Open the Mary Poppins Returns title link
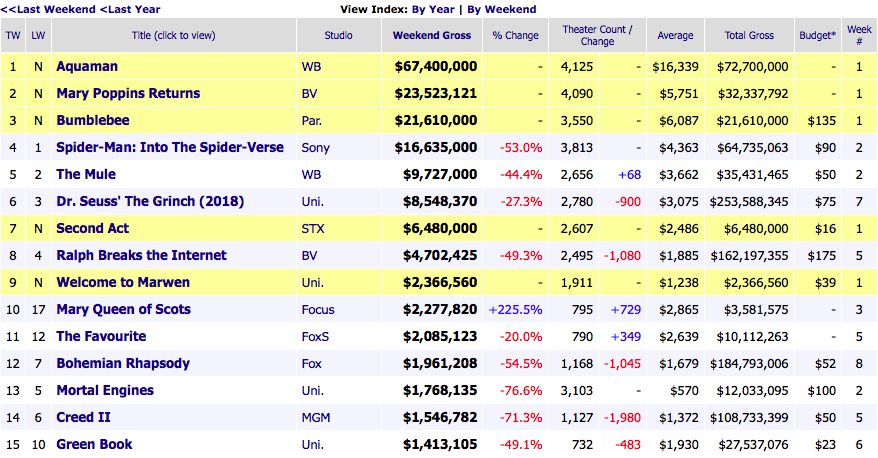Viewport: 878px width, 458px height. [128, 94]
